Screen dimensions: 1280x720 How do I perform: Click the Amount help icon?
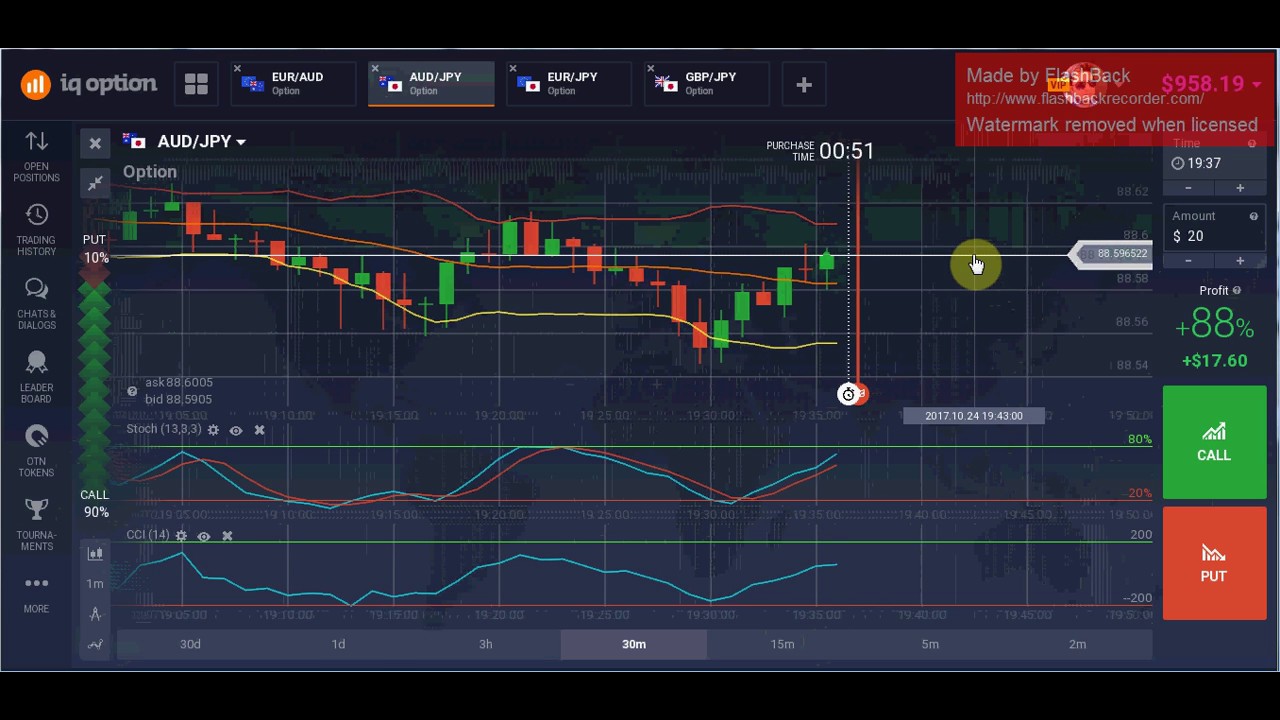1253,216
